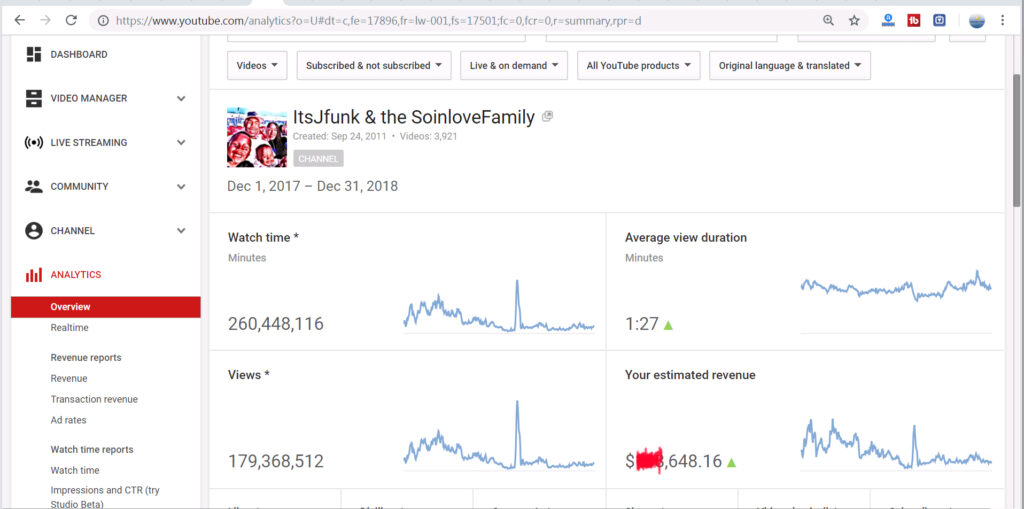
Task: Open the Transaction revenue report link
Action: [x=94, y=399]
